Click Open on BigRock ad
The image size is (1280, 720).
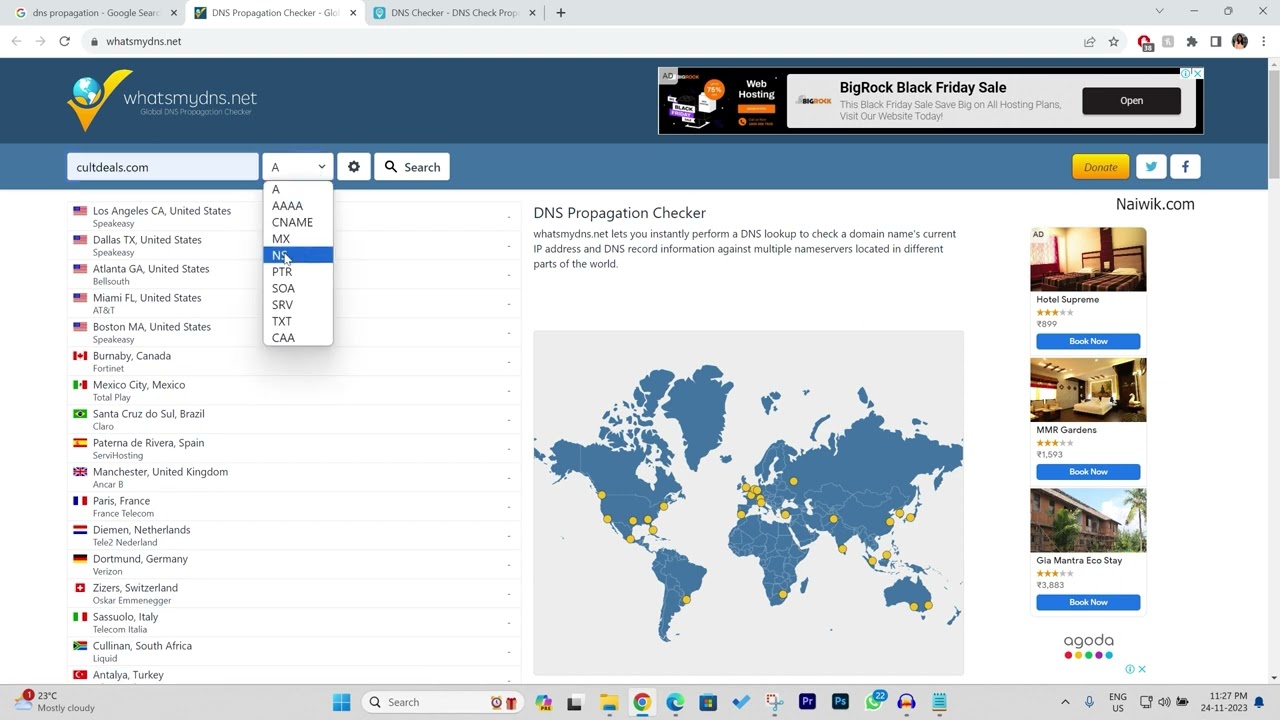coord(1131,100)
